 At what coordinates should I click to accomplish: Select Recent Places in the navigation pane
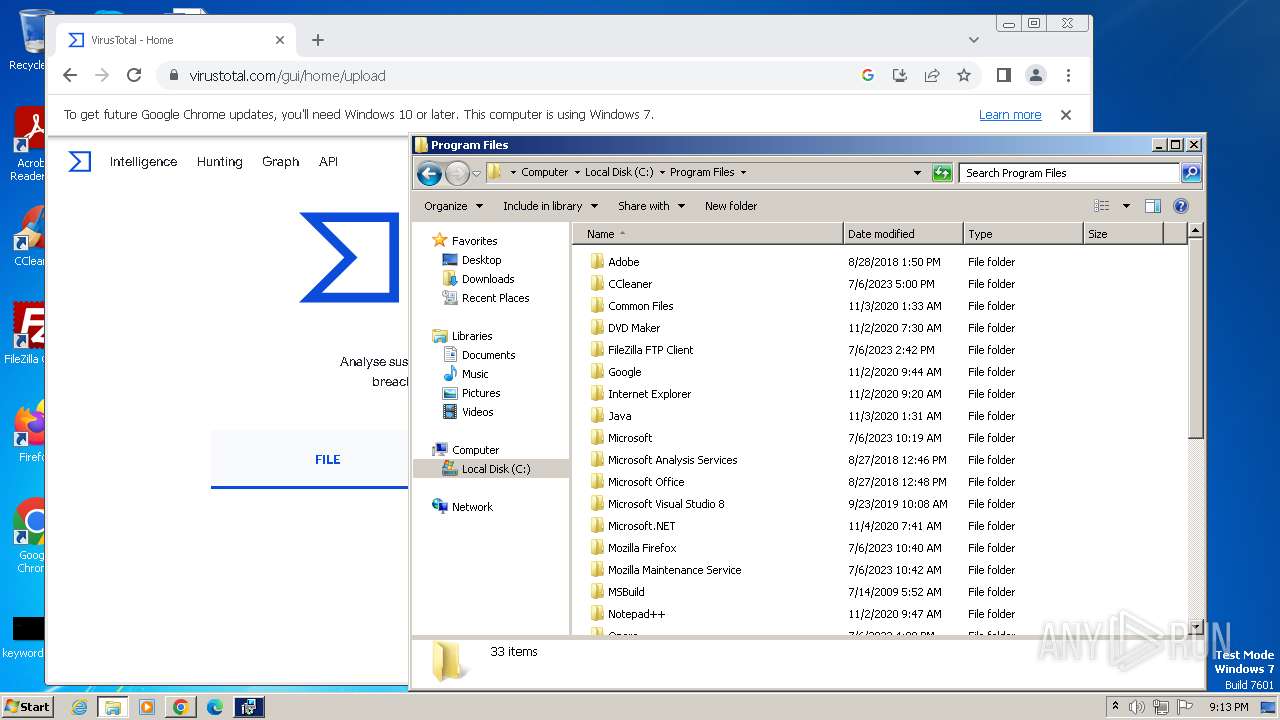coord(486,298)
